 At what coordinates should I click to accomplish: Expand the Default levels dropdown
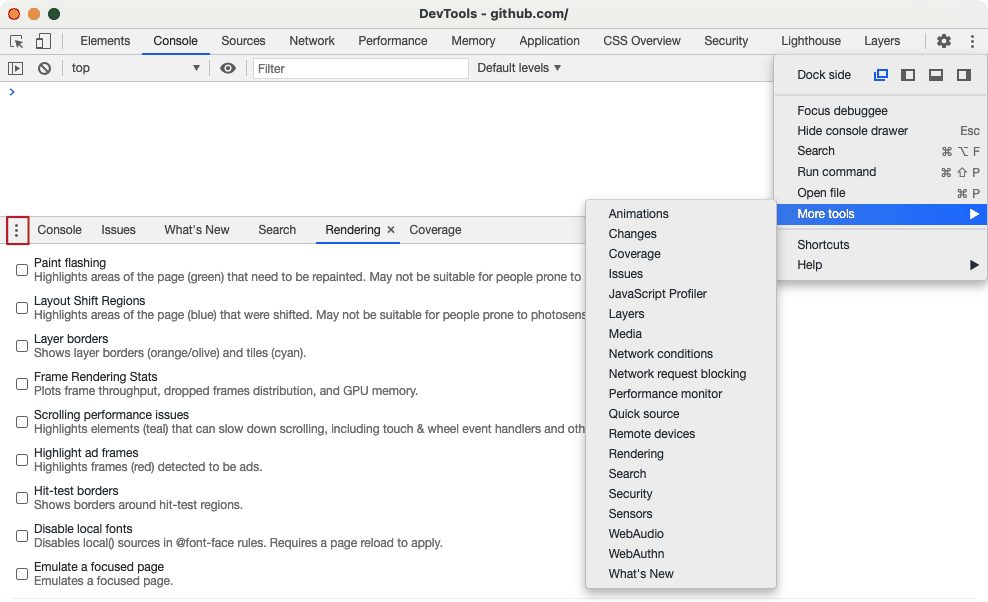coord(519,68)
